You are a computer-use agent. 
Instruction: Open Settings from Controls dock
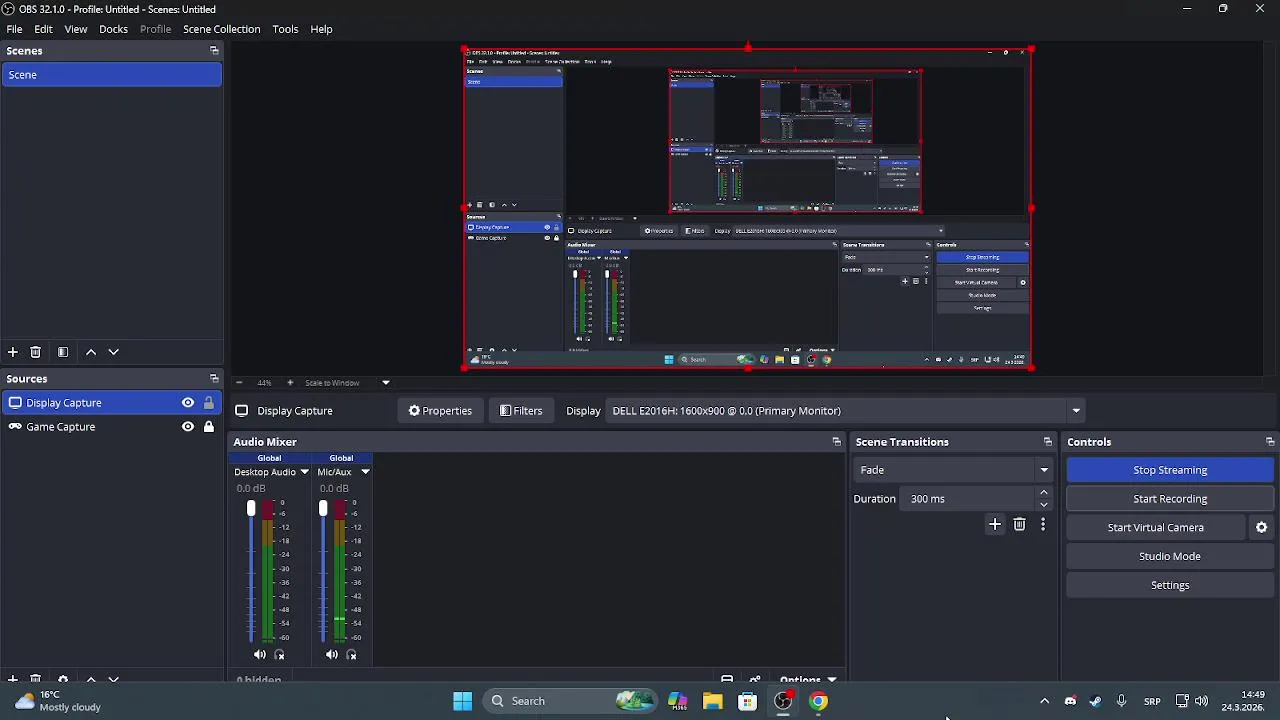tap(1170, 585)
